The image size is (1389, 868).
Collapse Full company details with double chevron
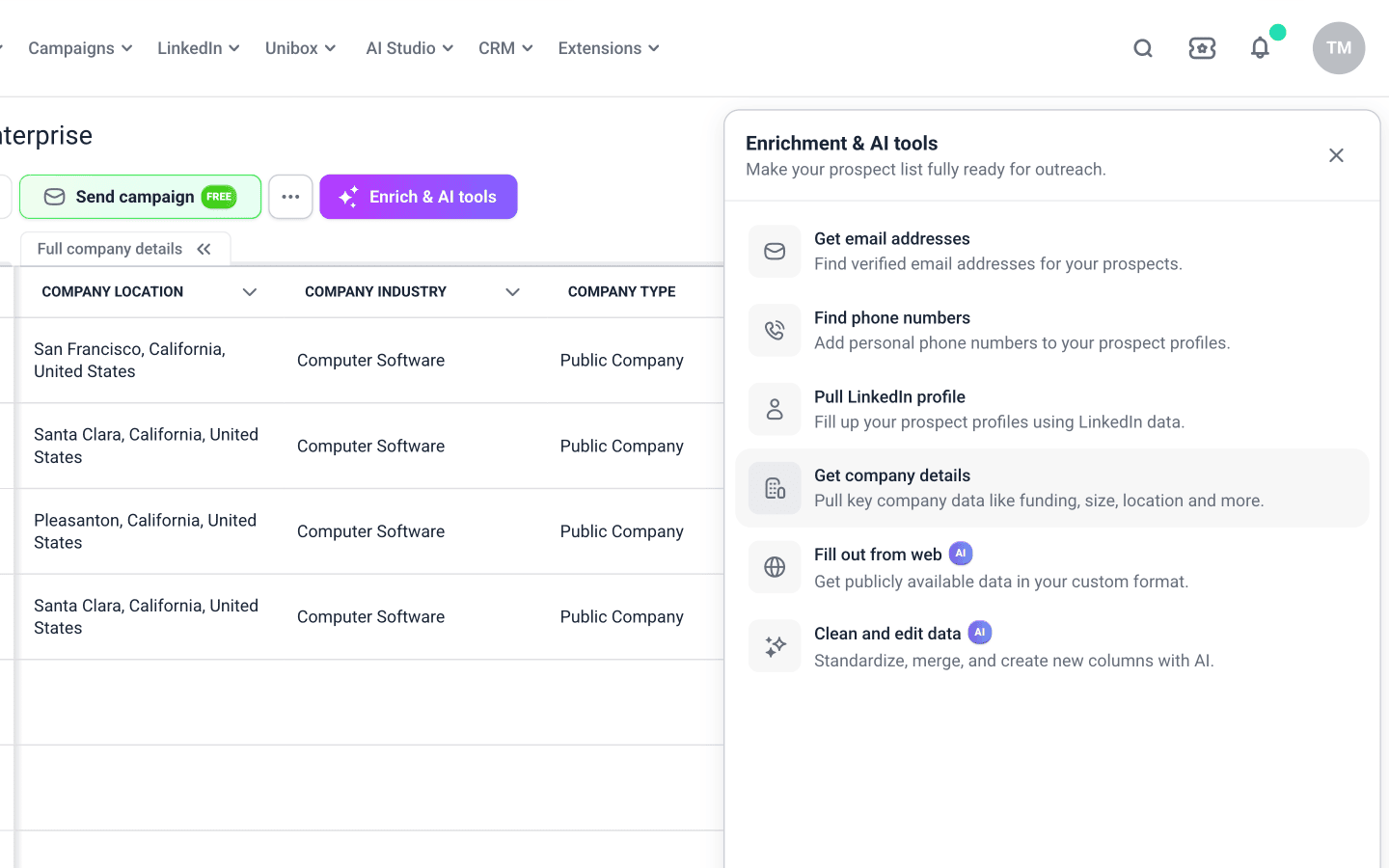coord(204,249)
